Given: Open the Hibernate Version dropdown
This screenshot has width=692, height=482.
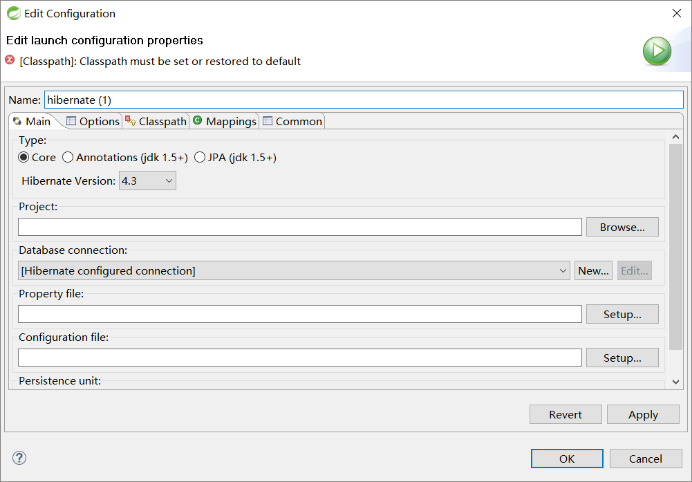Looking at the screenshot, I should [147, 181].
